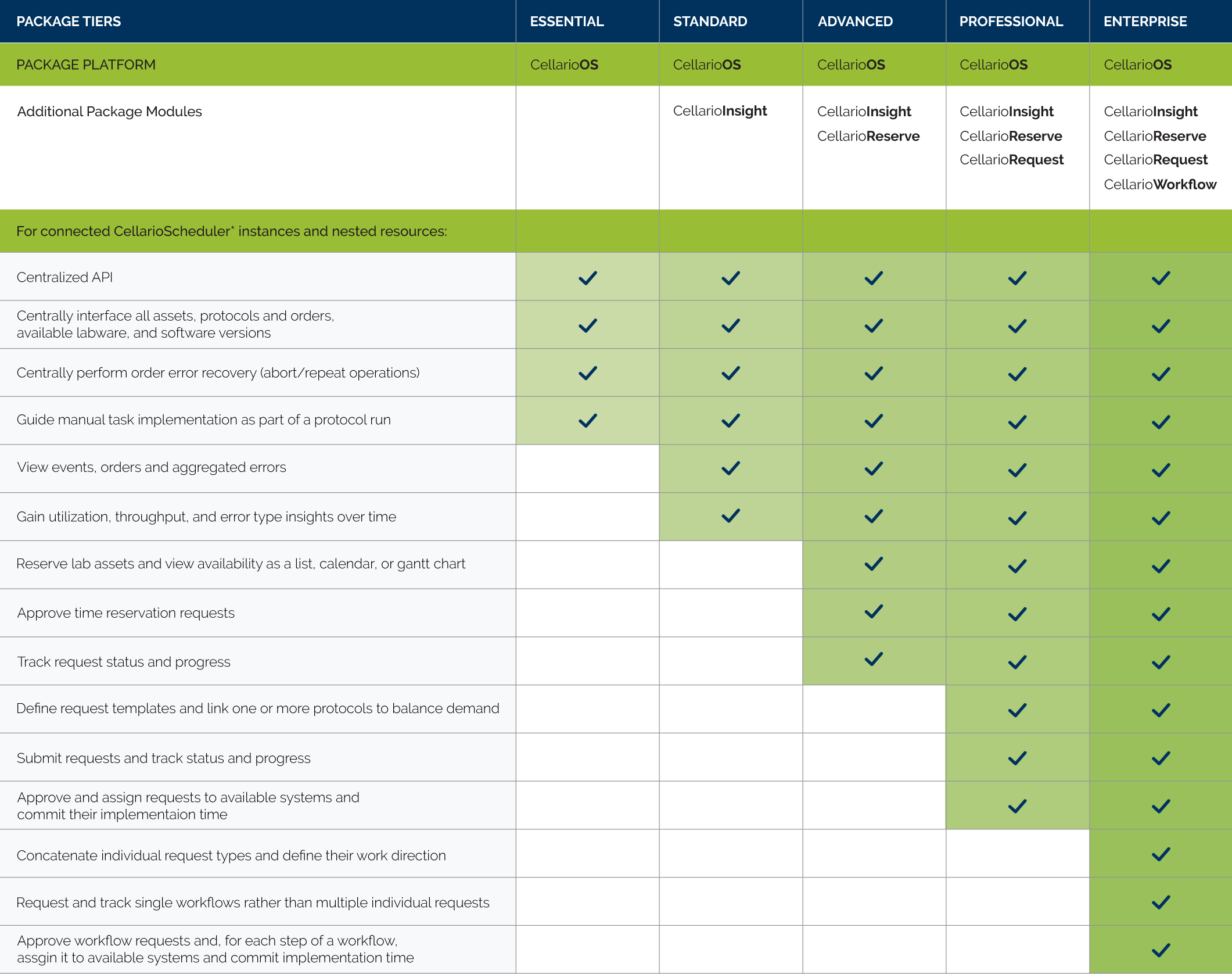Toggle the Essential checkmark for guided manual tasks

(x=587, y=420)
